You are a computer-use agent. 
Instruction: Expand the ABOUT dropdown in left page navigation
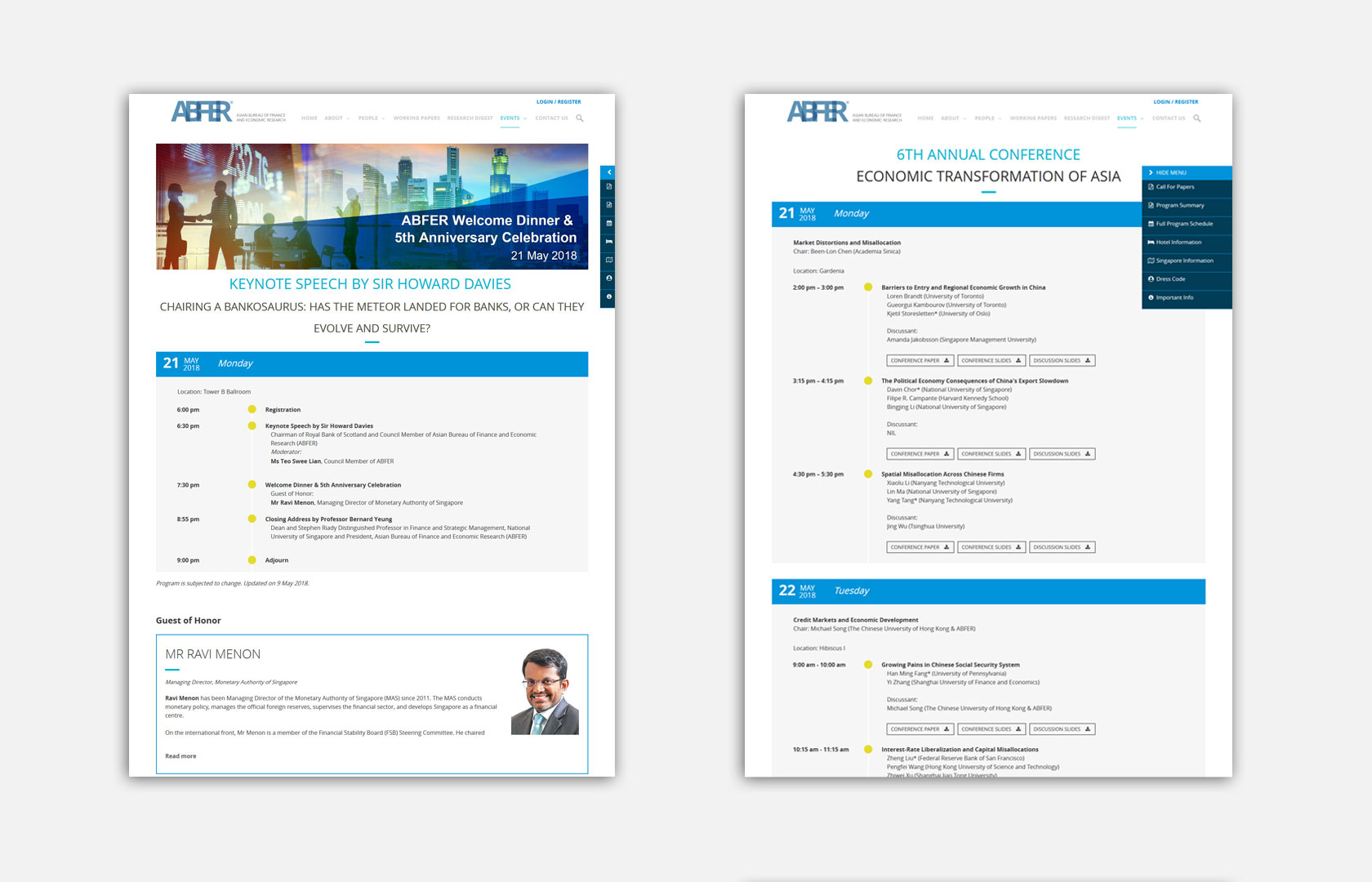[x=336, y=118]
